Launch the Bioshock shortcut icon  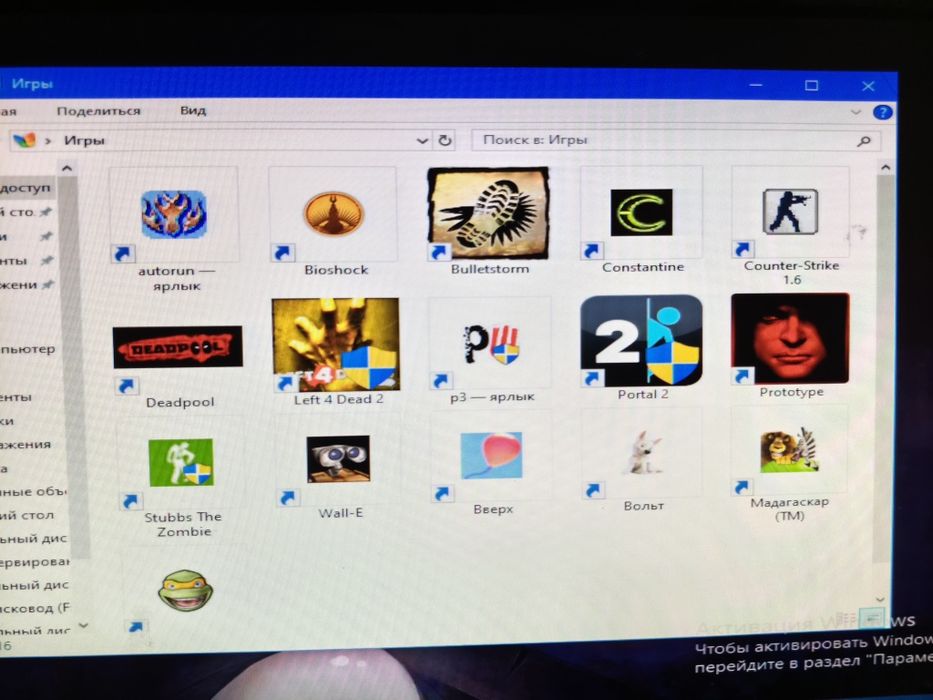pyautogui.click(x=333, y=213)
